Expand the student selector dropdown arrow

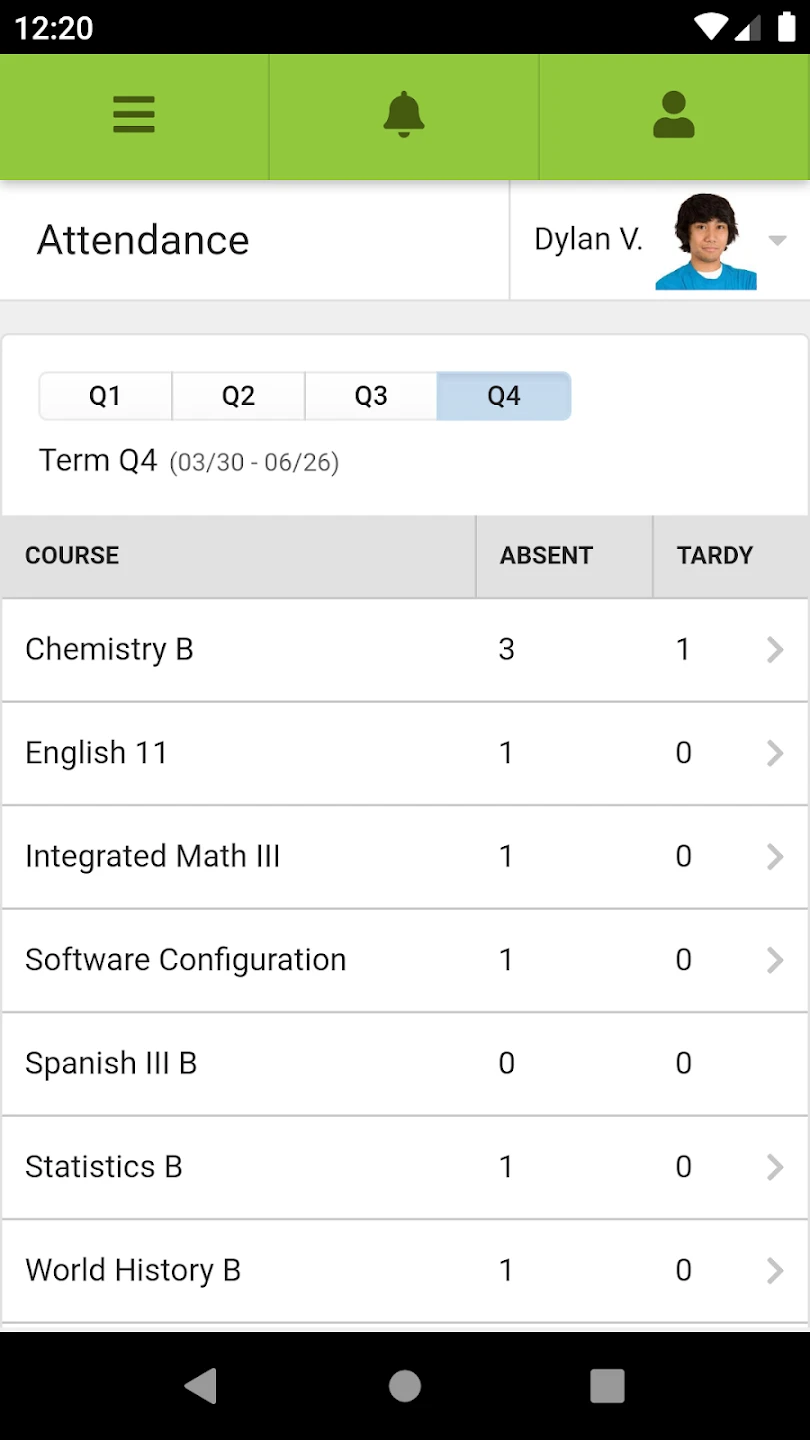pos(777,241)
